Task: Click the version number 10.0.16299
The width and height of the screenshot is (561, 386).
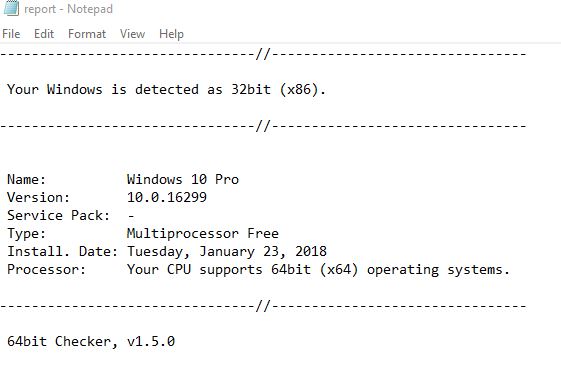Action: (x=167, y=197)
